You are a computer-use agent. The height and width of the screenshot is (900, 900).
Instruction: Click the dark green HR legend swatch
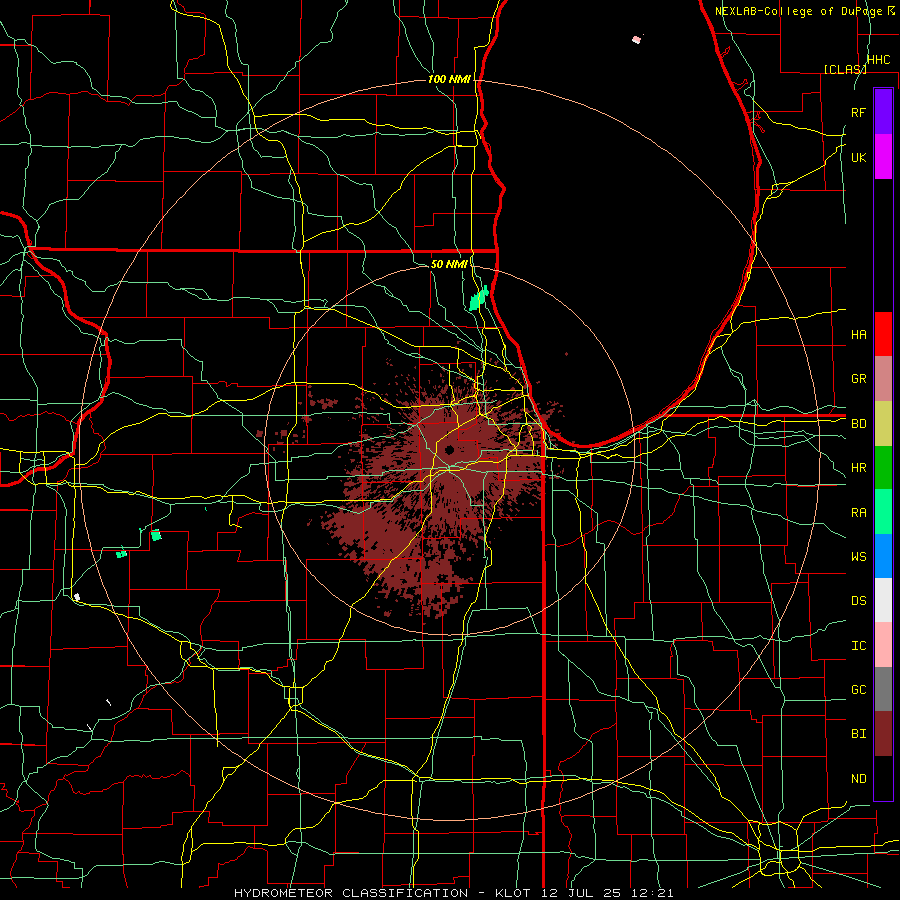pyautogui.click(x=883, y=467)
